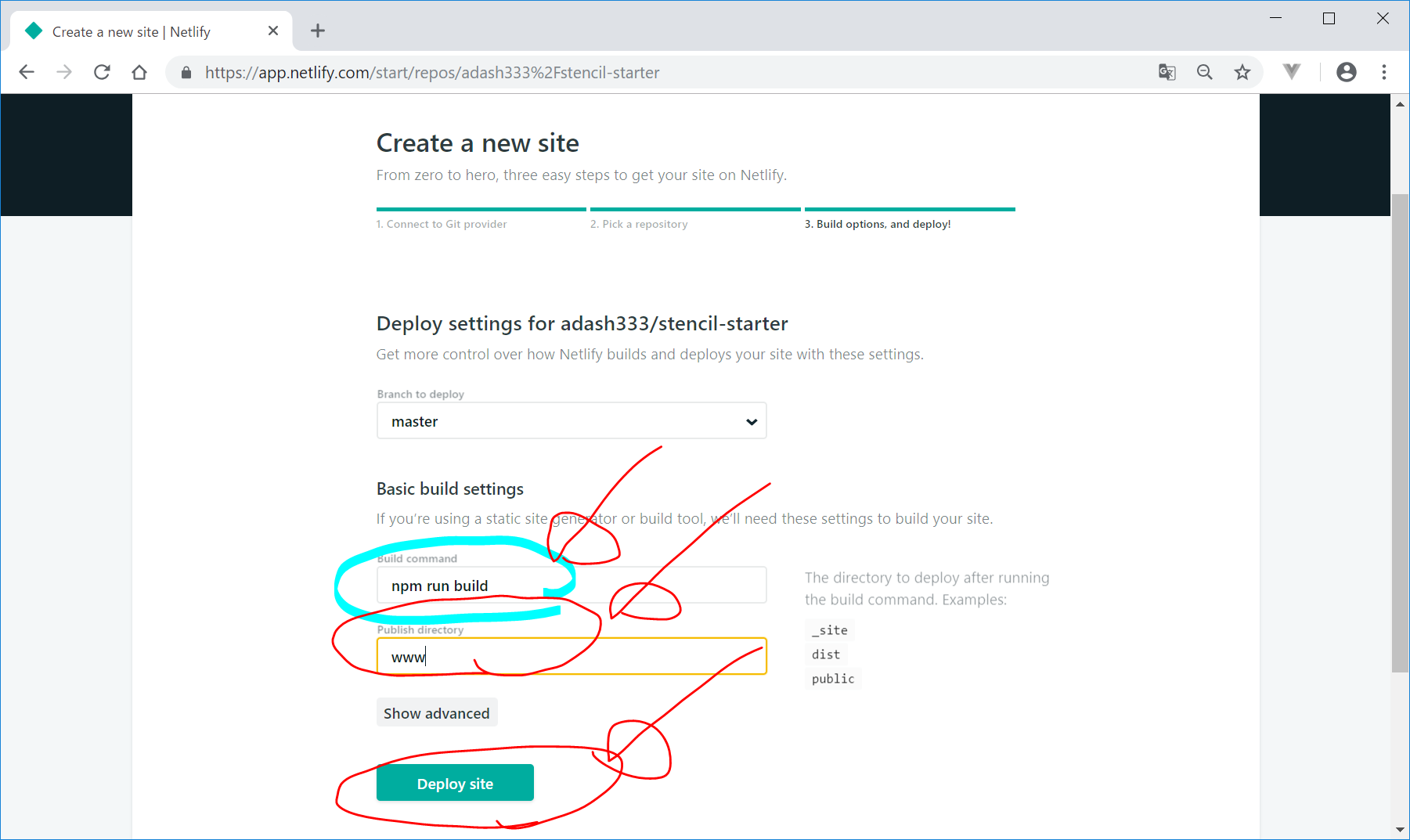Expand Show advanced build settings
1410x840 pixels.
point(436,713)
